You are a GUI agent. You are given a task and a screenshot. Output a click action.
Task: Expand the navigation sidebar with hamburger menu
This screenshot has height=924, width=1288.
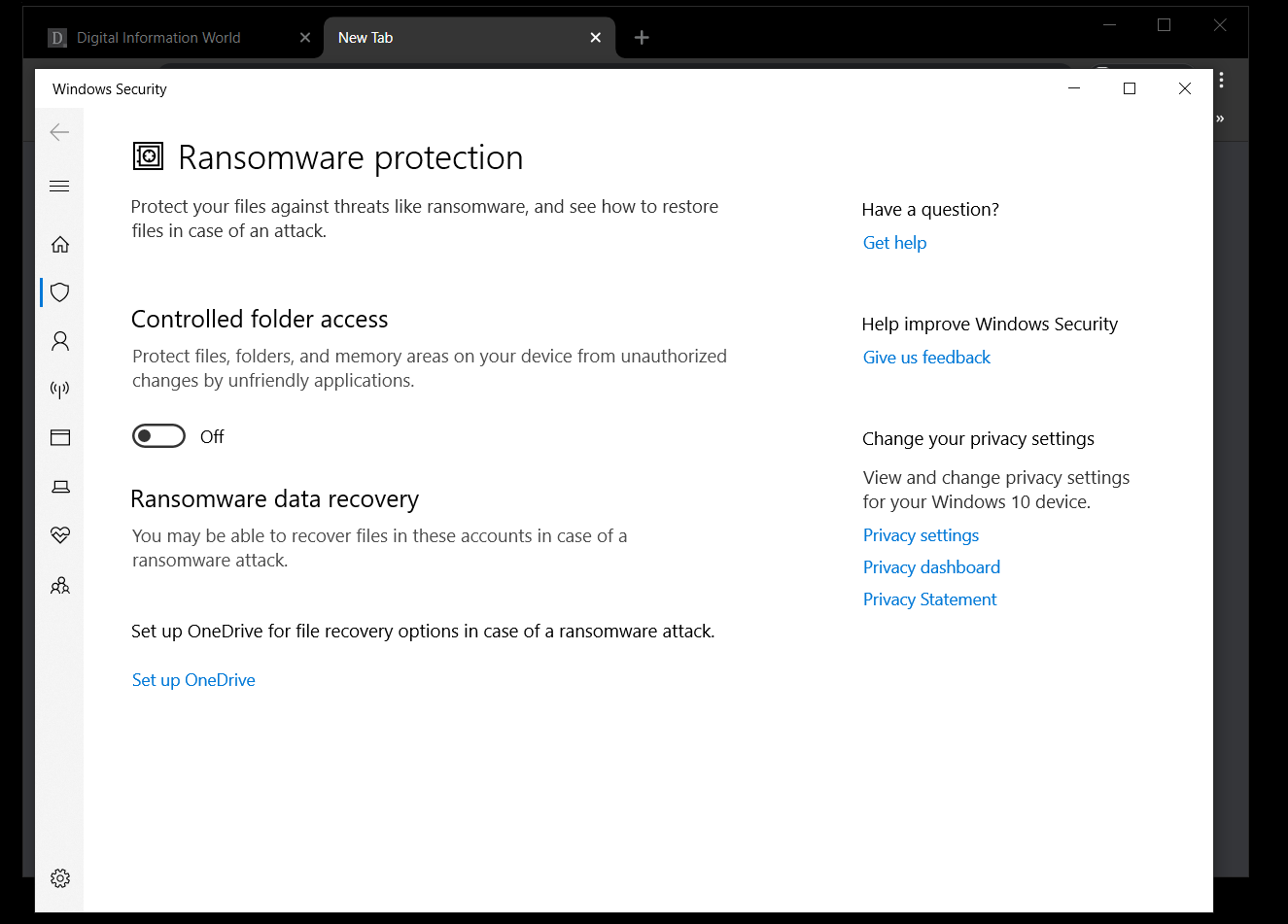point(59,186)
